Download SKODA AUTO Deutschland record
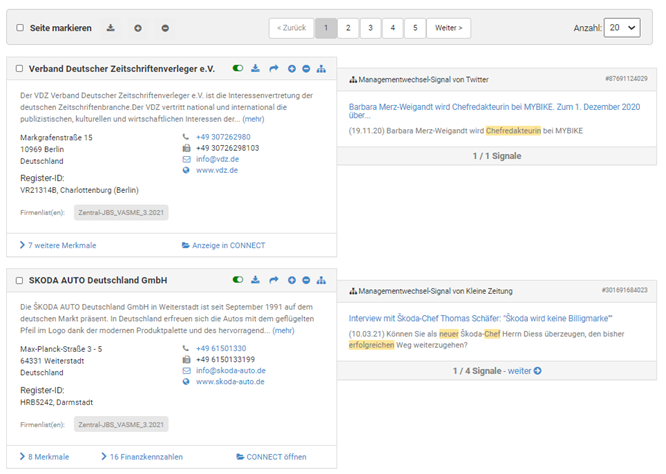Image resolution: width=666 pixels, height=474 pixels. [255, 280]
